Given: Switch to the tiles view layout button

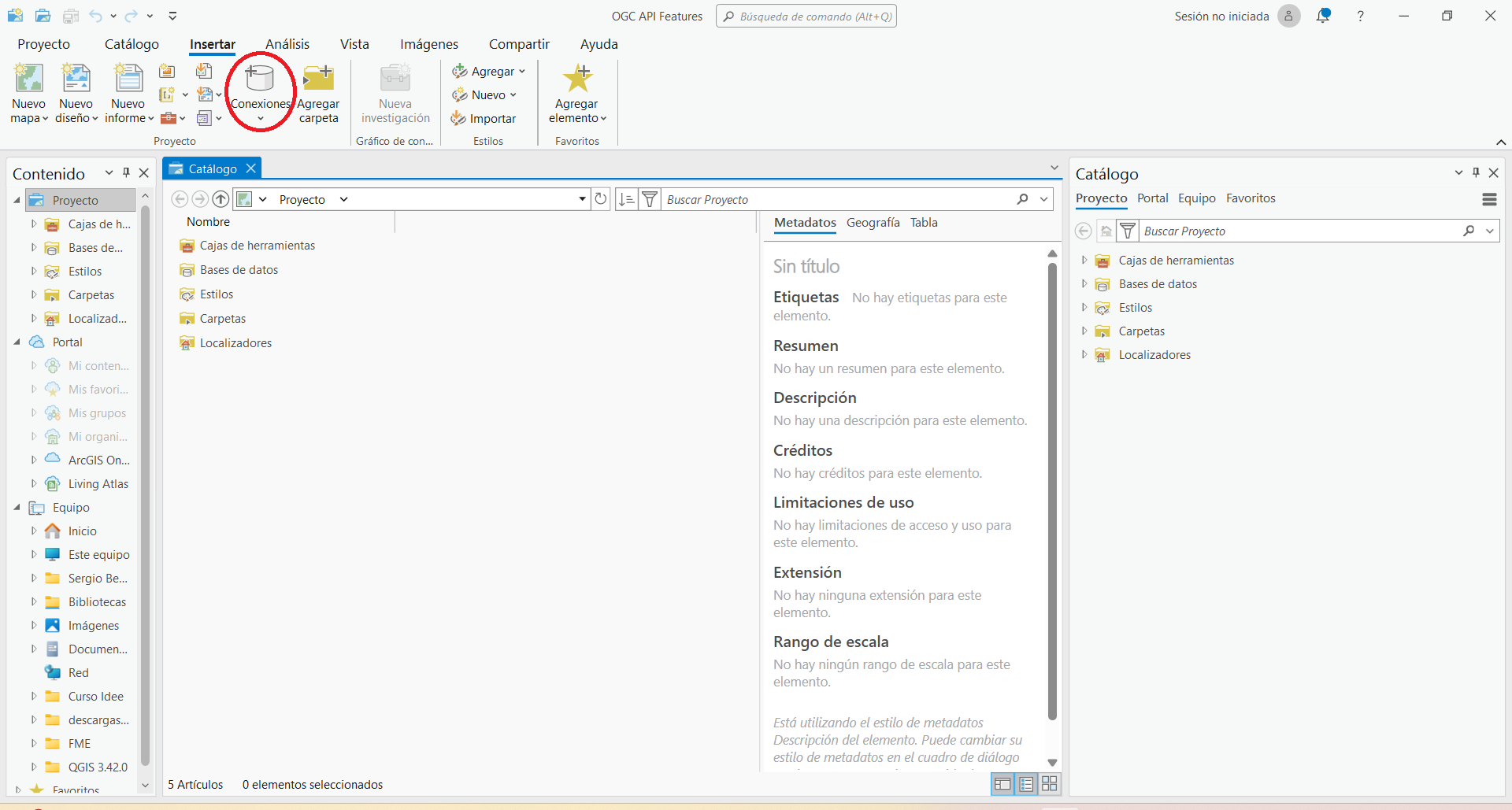Looking at the screenshot, I should pyautogui.click(x=1050, y=784).
